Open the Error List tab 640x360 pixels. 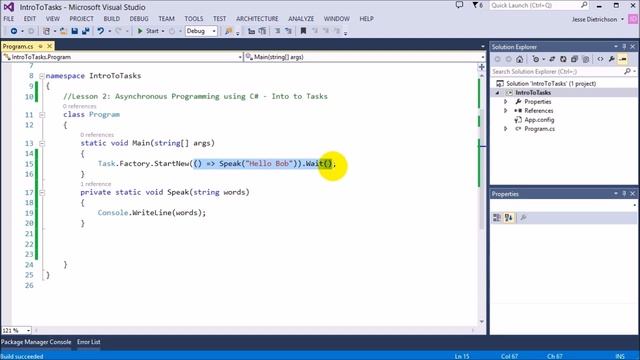89,342
